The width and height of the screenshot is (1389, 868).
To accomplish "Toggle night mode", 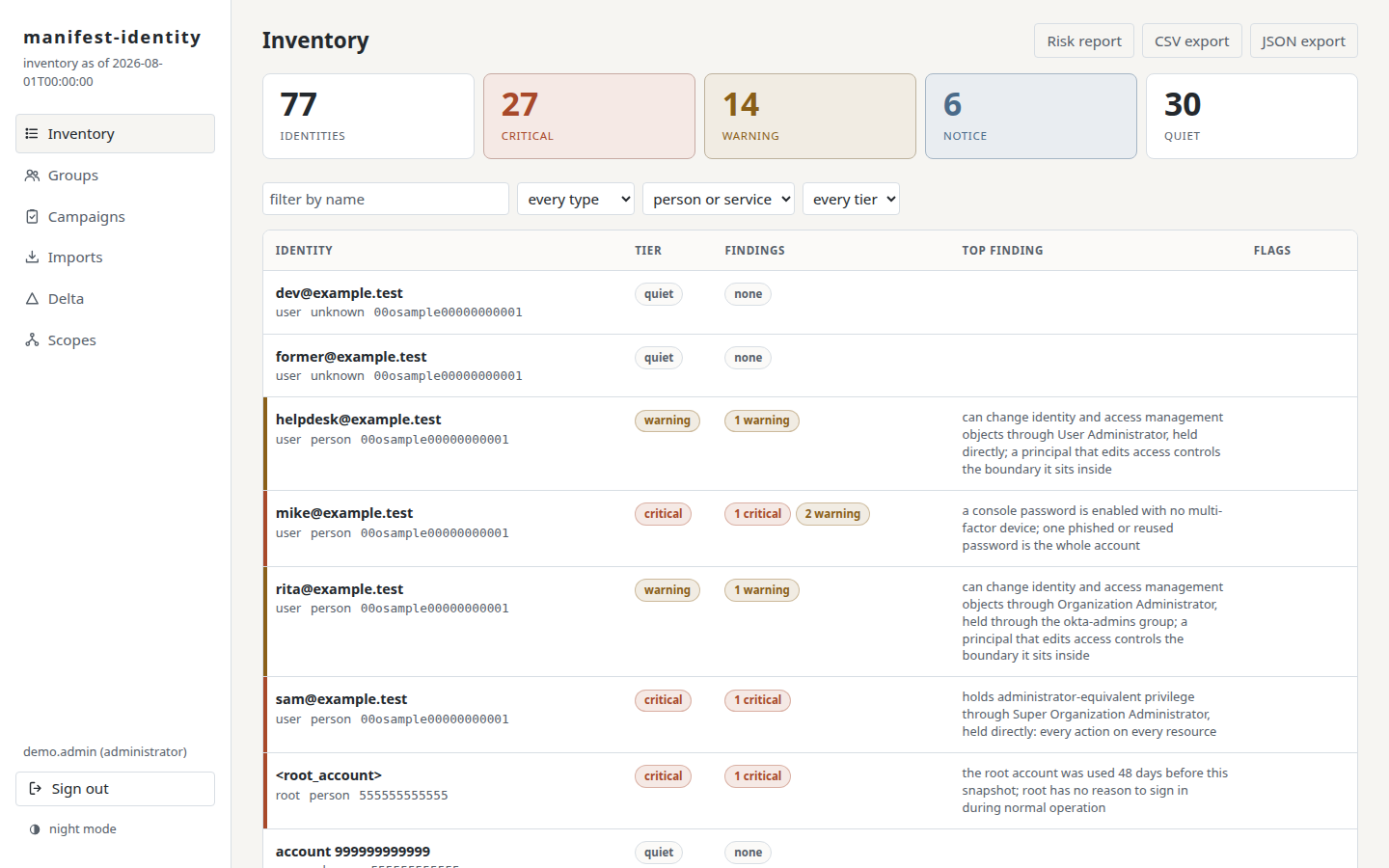I will [73, 829].
